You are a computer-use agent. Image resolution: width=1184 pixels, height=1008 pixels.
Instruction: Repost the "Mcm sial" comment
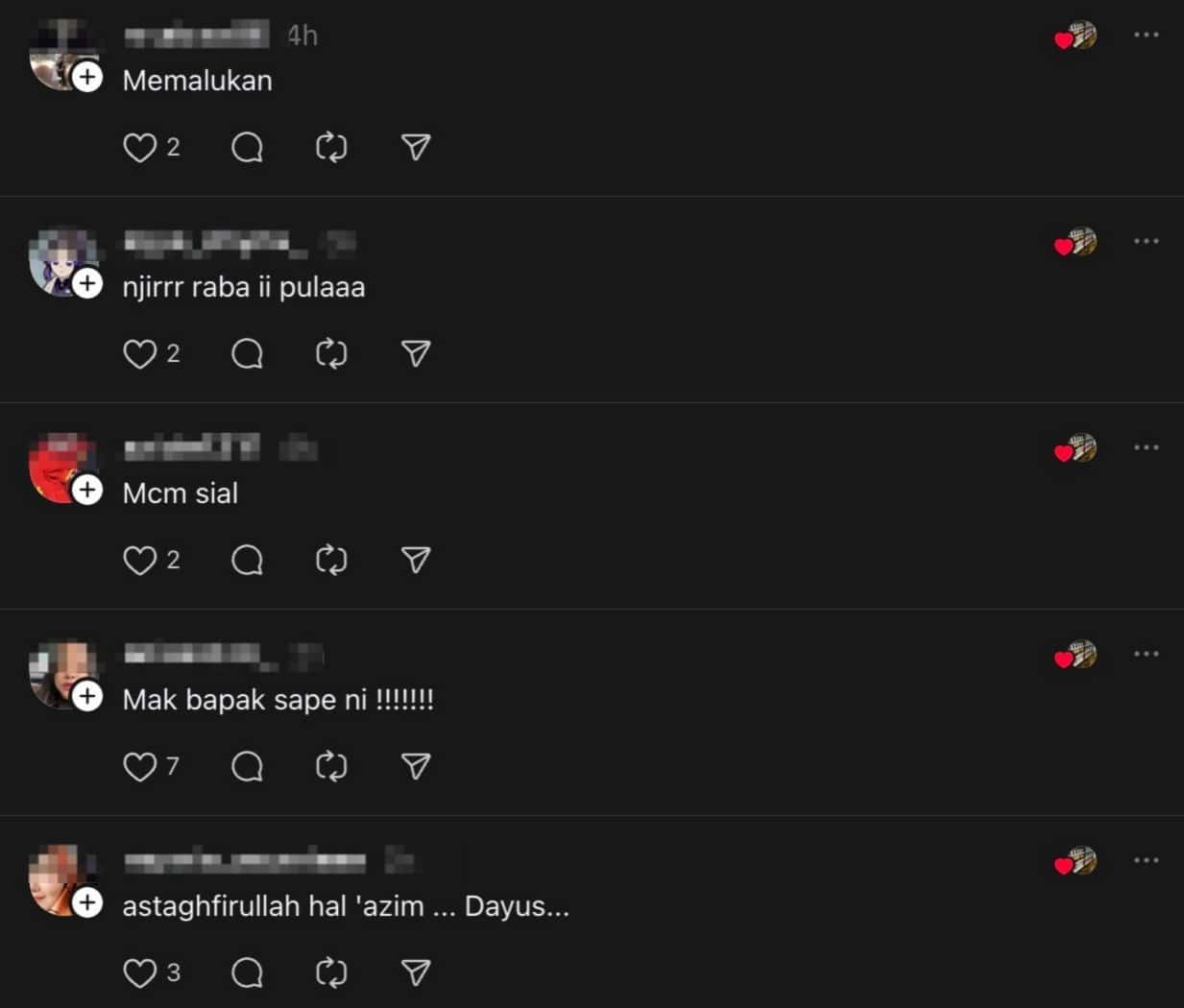(330, 560)
